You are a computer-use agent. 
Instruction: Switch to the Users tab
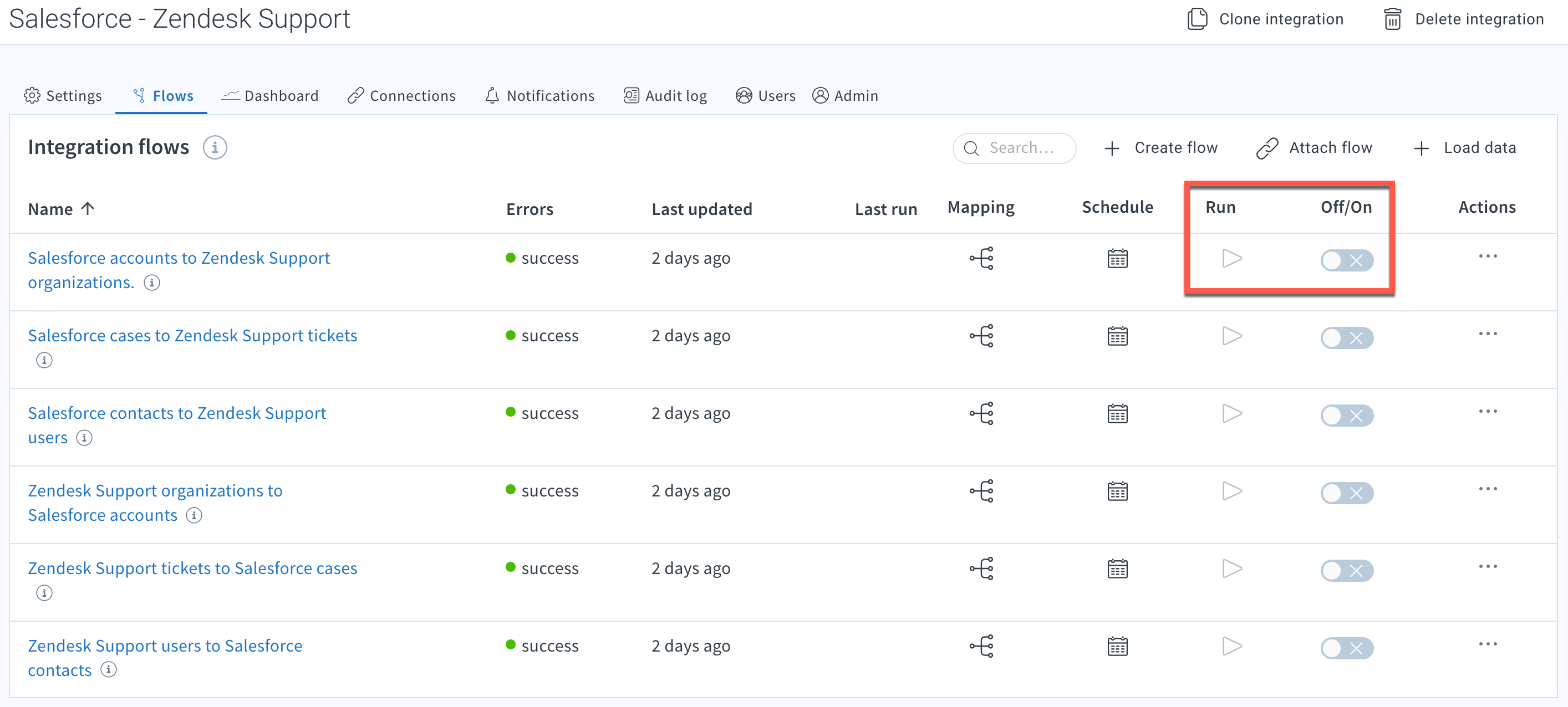click(x=765, y=95)
